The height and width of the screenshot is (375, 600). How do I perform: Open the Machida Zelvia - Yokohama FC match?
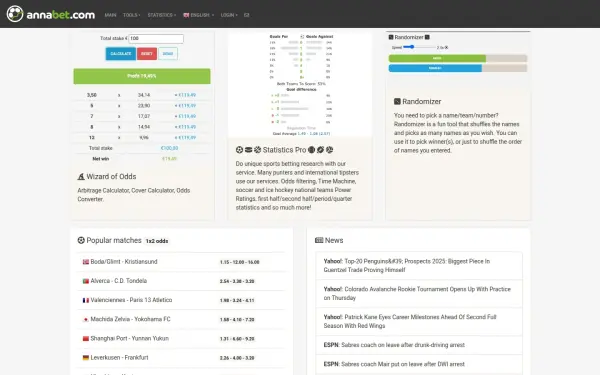[130, 319]
